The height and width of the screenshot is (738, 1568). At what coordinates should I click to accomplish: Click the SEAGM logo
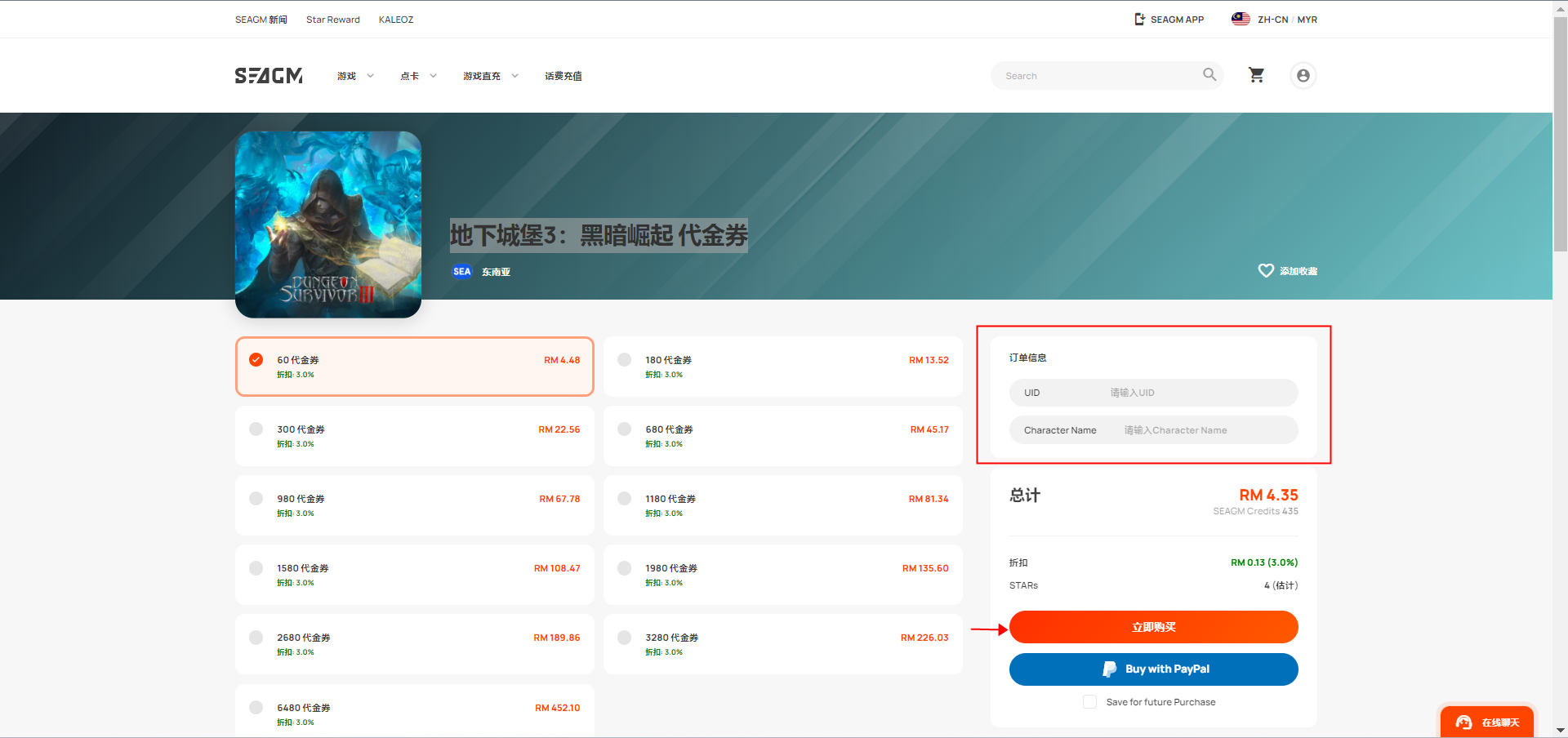point(269,76)
